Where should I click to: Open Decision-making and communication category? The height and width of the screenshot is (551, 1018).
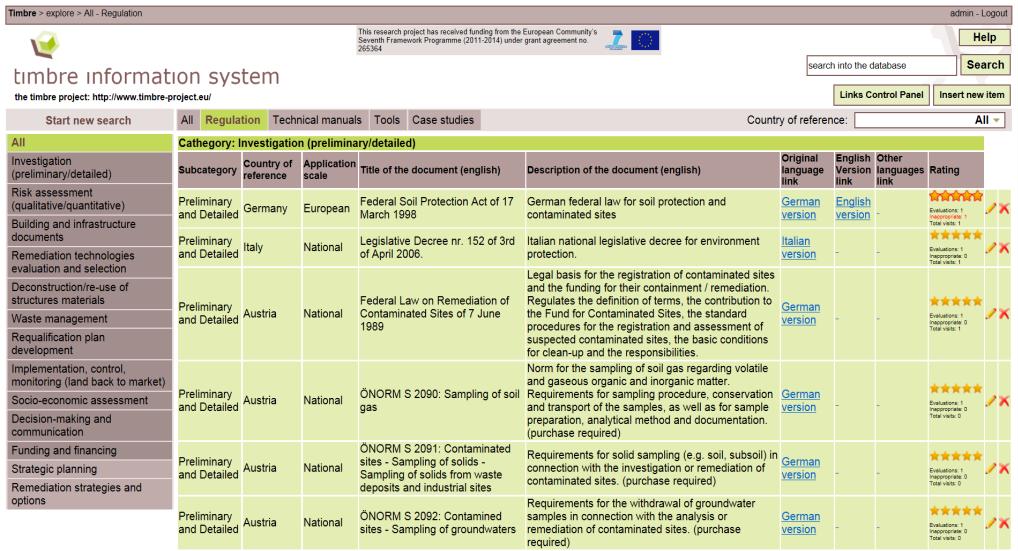click(x=90, y=425)
